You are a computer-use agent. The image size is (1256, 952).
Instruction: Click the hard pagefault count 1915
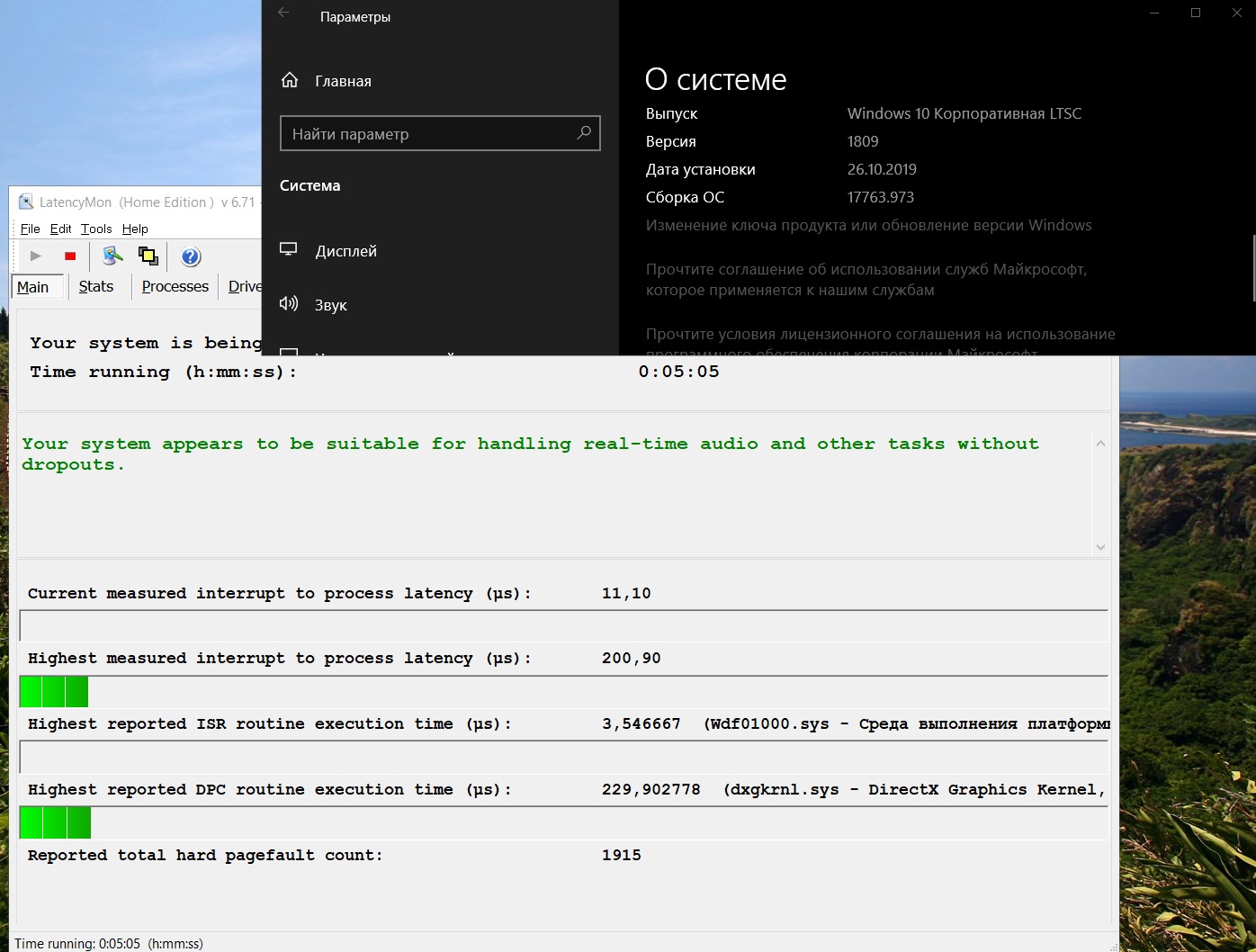pyautogui.click(x=622, y=856)
